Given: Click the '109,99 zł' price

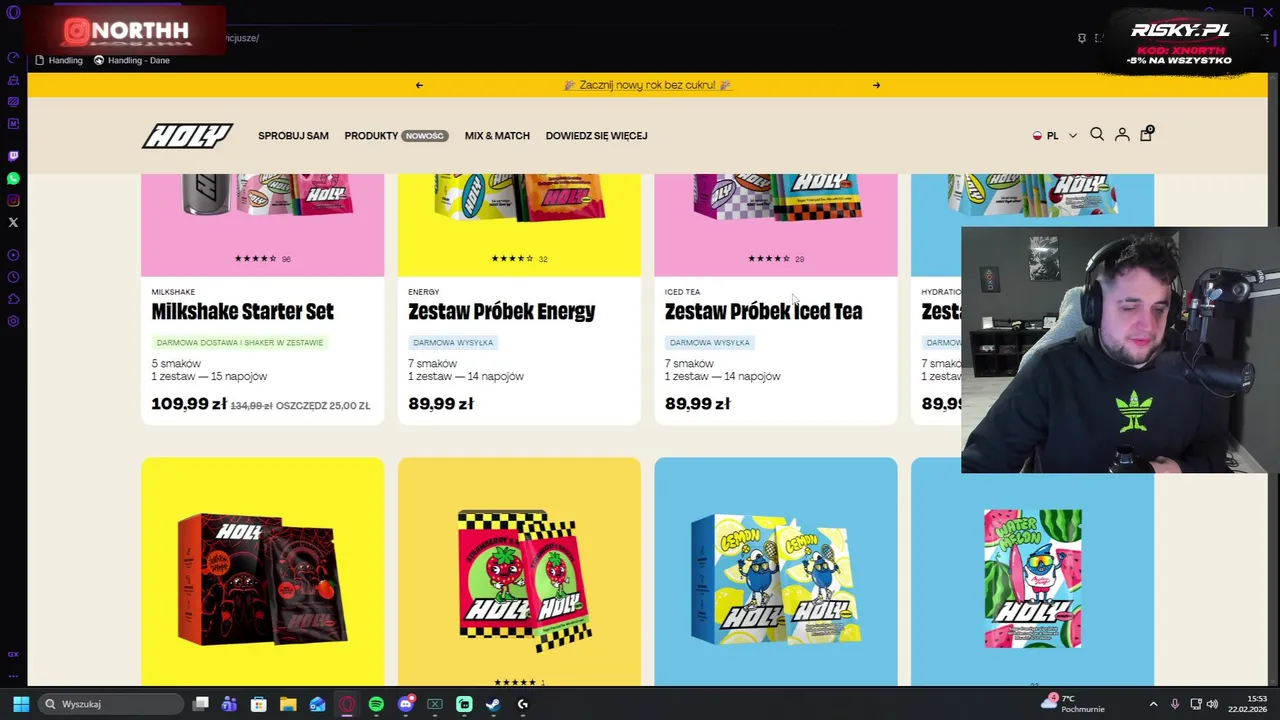Looking at the screenshot, I should [x=189, y=404].
